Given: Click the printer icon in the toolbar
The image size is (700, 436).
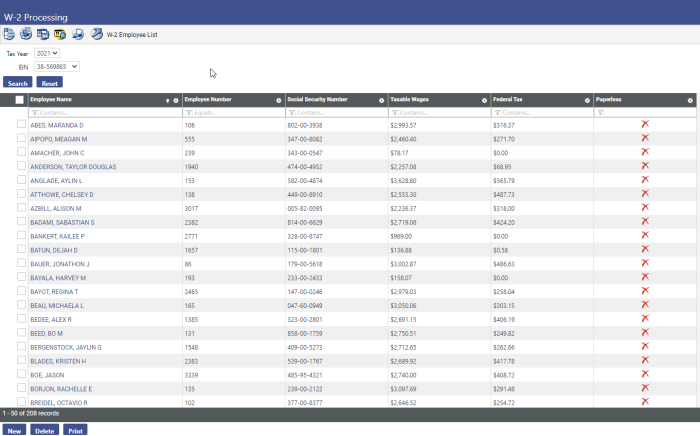Looking at the screenshot, I should coord(78,34).
